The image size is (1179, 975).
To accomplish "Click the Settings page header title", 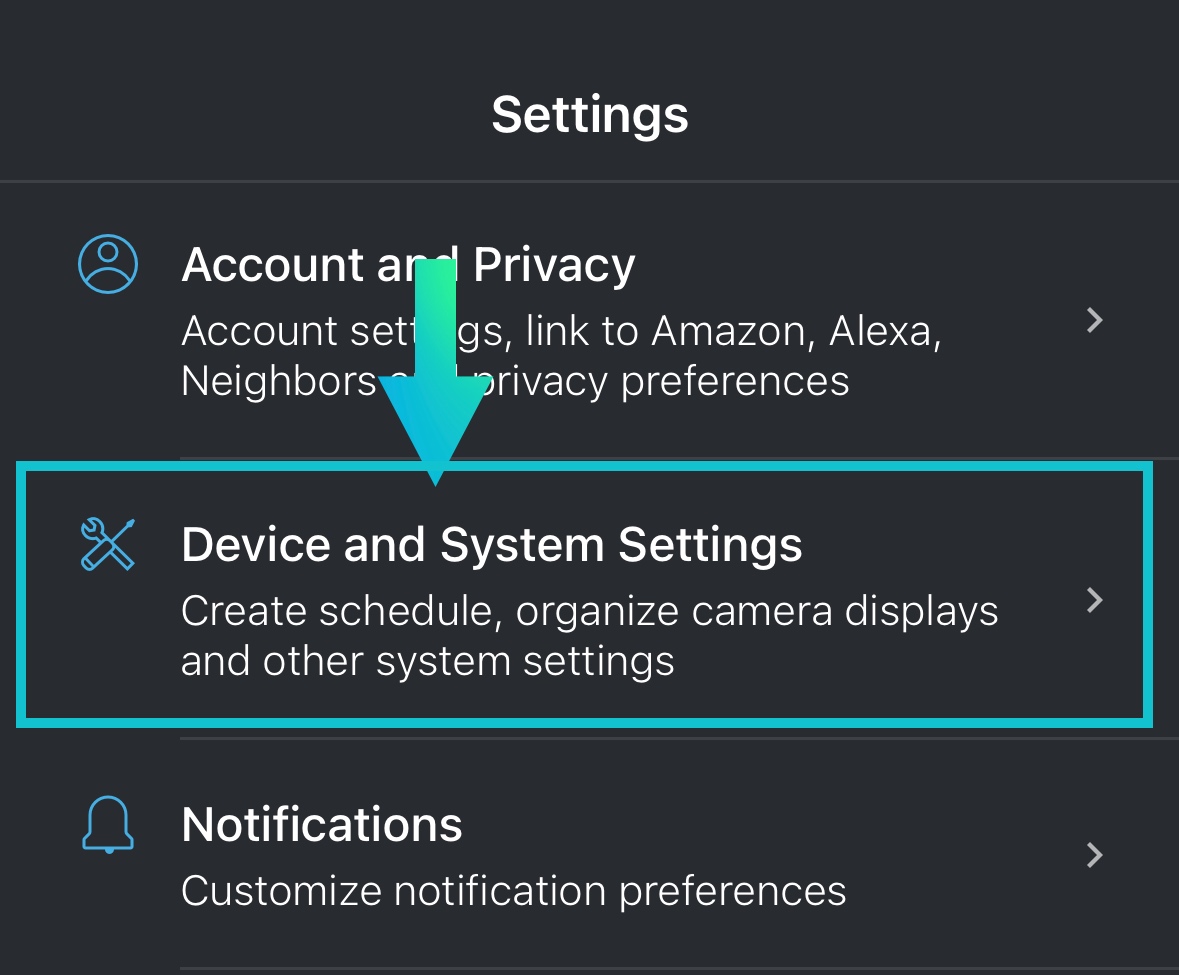I will point(590,115).
